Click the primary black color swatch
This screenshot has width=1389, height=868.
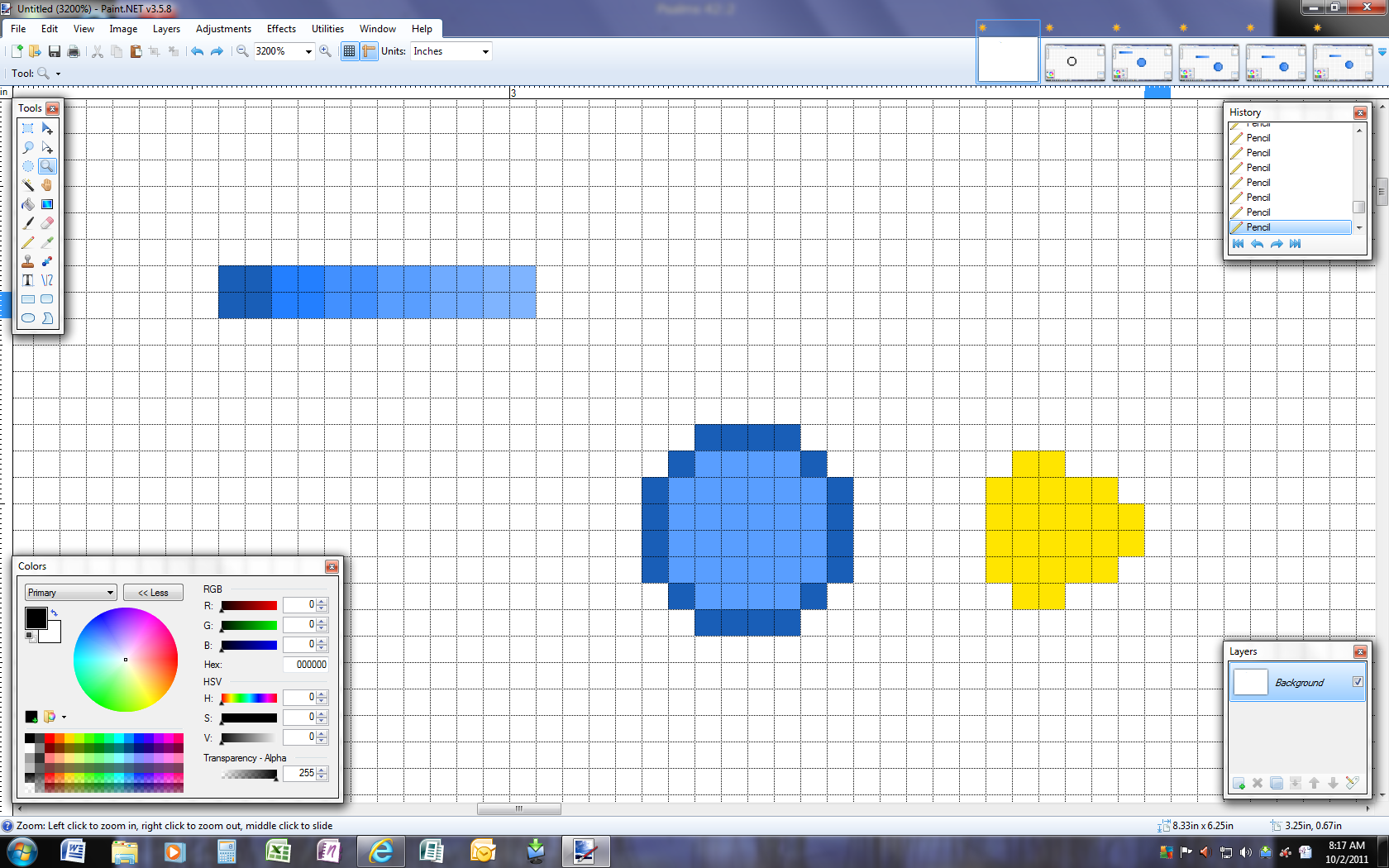36,618
